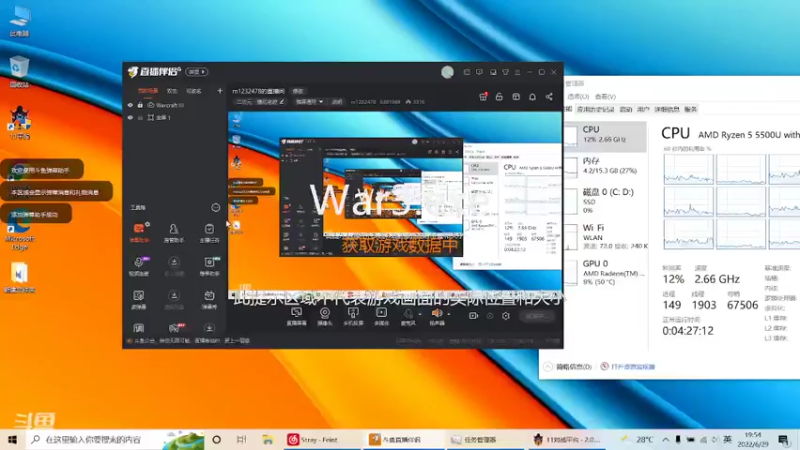The width and height of the screenshot is (800, 450).
Task: Select 内存 in Task Manager performance list
Action: [x=606, y=167]
